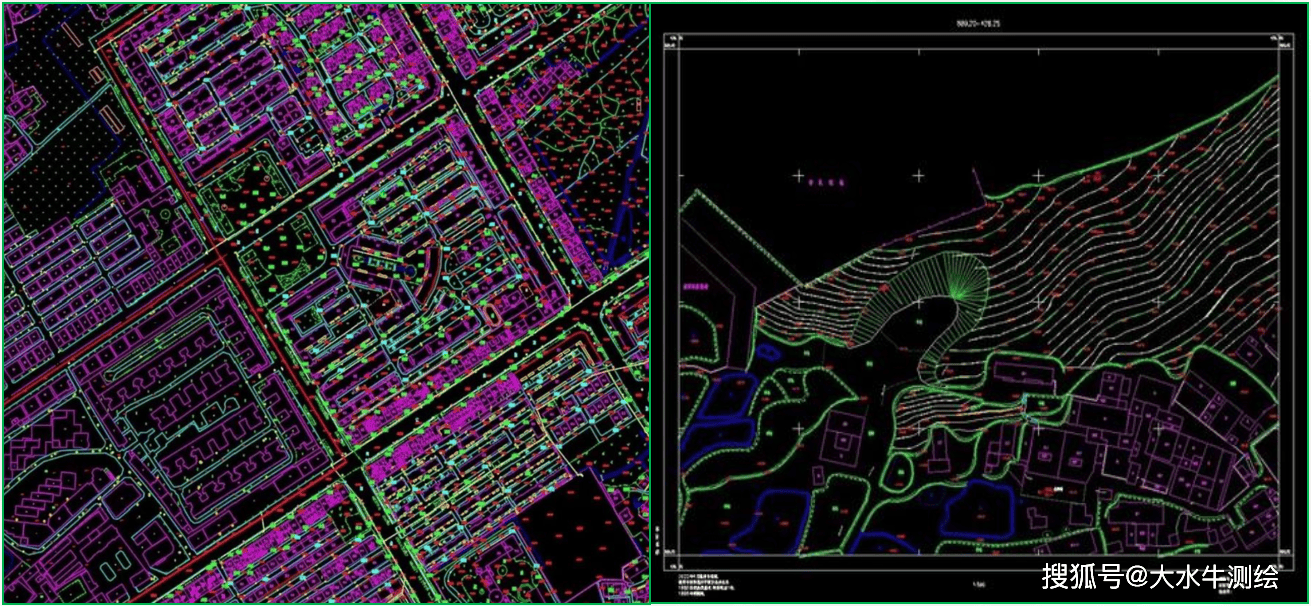This screenshot has height=606, width=1311.
Task: Click the Sohu watermark text at bottom right
Action: 1160,577
